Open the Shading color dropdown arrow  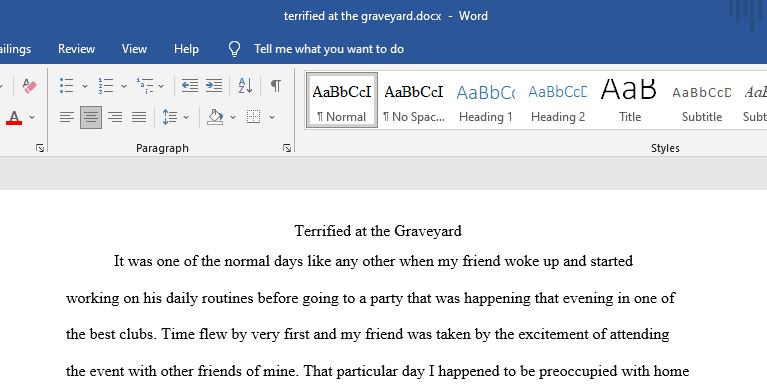click(233, 117)
